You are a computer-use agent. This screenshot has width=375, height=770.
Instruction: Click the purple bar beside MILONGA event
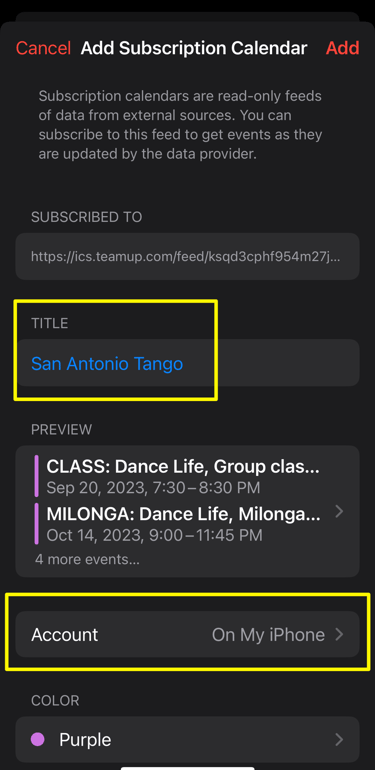point(36,523)
